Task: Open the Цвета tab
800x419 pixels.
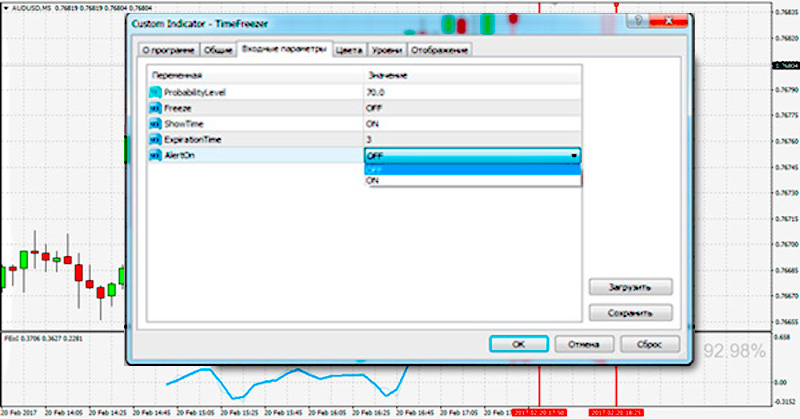Action: coord(349,50)
